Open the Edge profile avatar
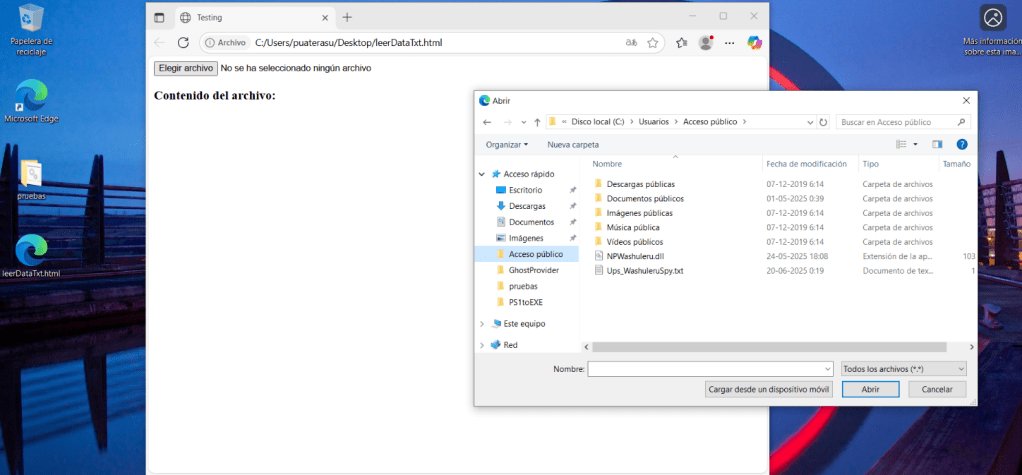The image size is (1022, 475). coord(706,43)
